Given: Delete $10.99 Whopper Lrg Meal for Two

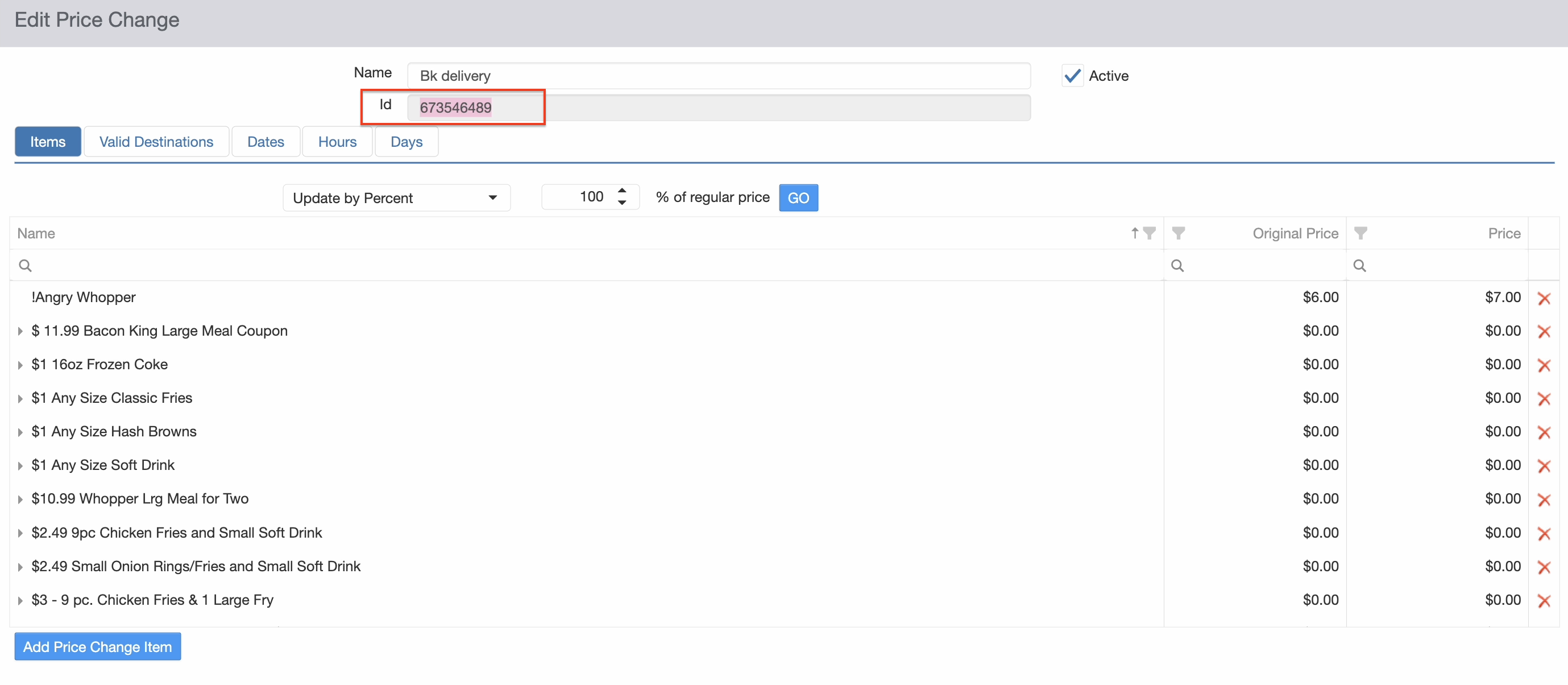Looking at the screenshot, I should pyautogui.click(x=1544, y=500).
